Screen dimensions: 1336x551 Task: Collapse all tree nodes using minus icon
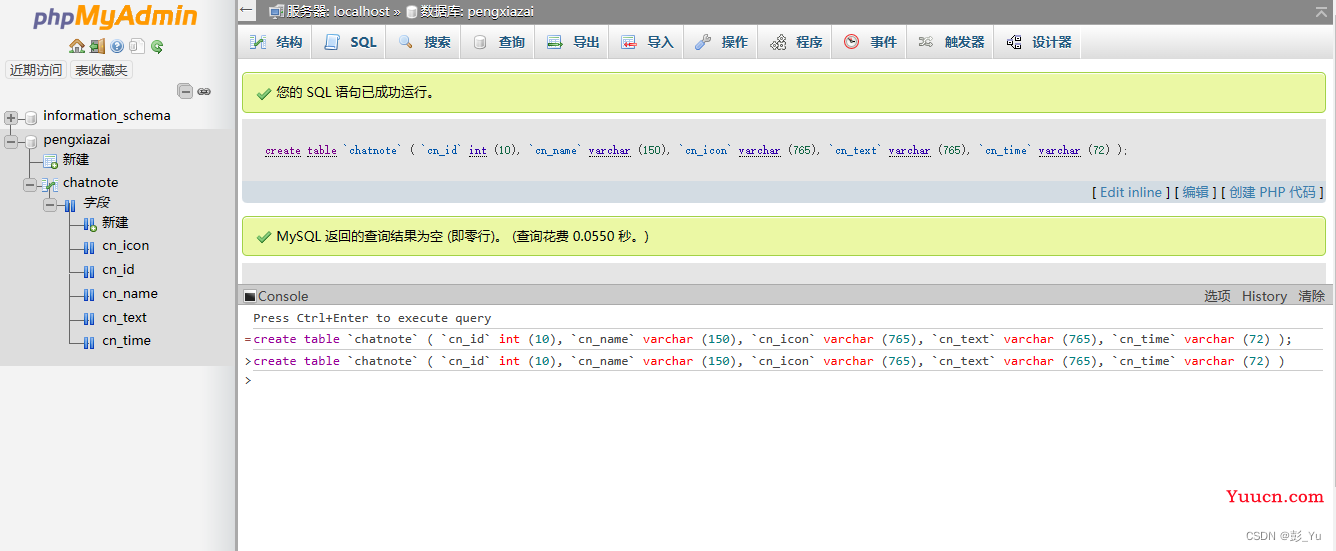(x=185, y=91)
